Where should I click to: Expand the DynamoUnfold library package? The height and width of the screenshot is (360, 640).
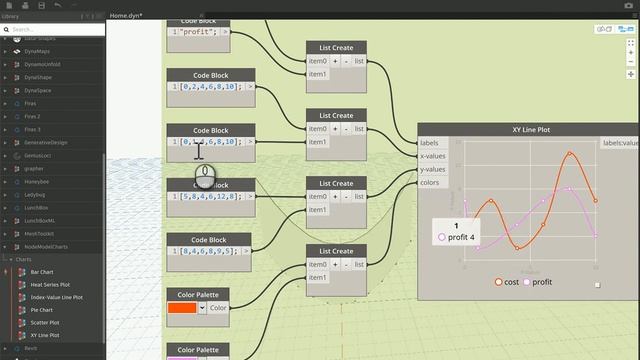coord(5,64)
